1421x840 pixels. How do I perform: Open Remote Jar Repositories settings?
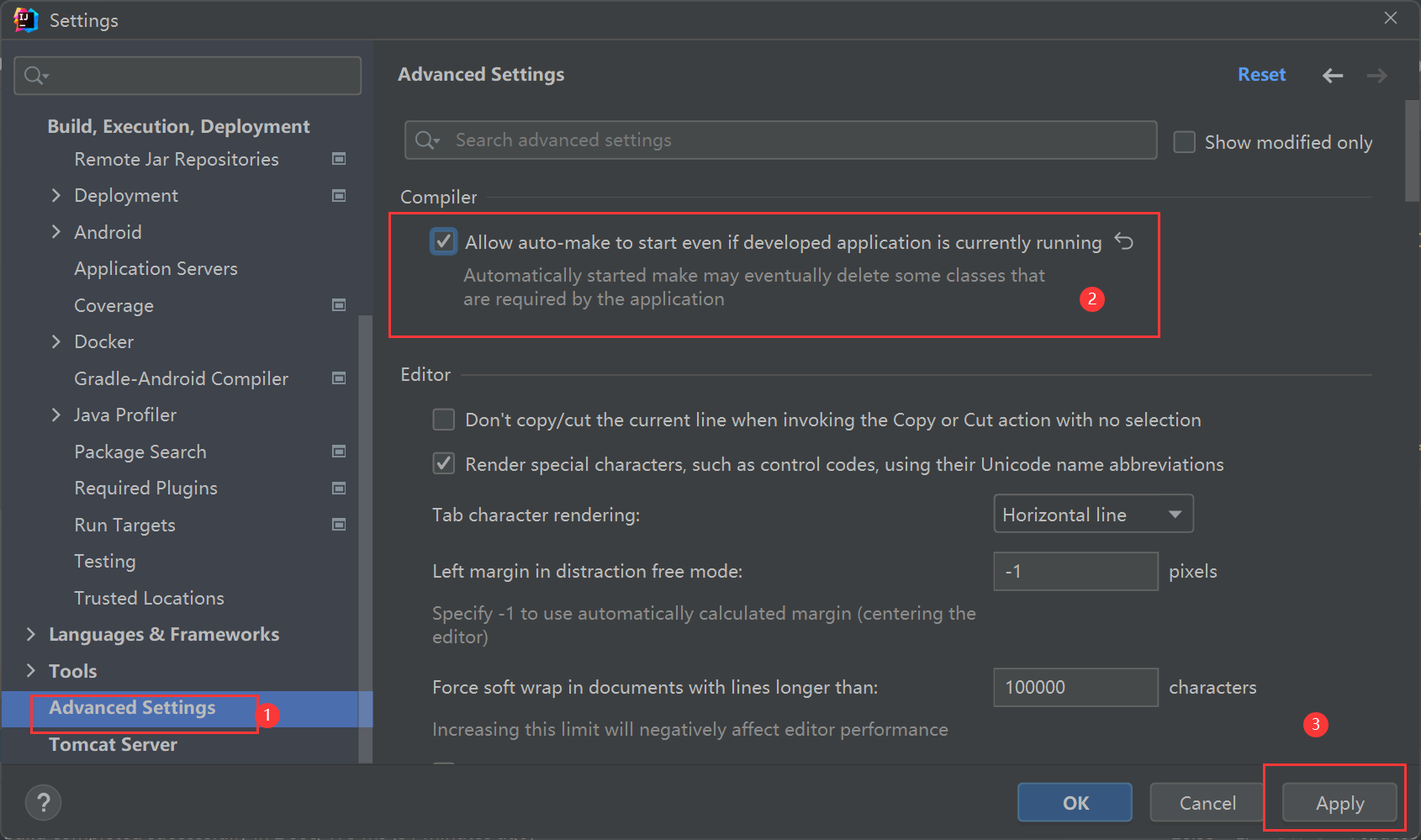point(177,159)
